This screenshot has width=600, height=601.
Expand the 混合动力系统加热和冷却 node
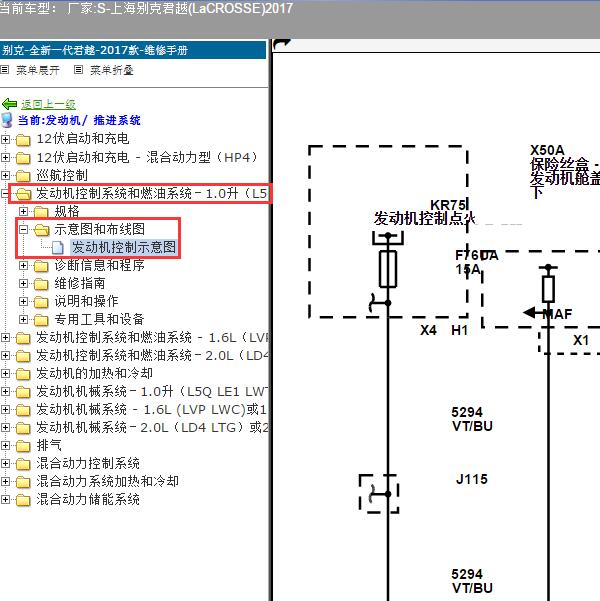pos(5,481)
